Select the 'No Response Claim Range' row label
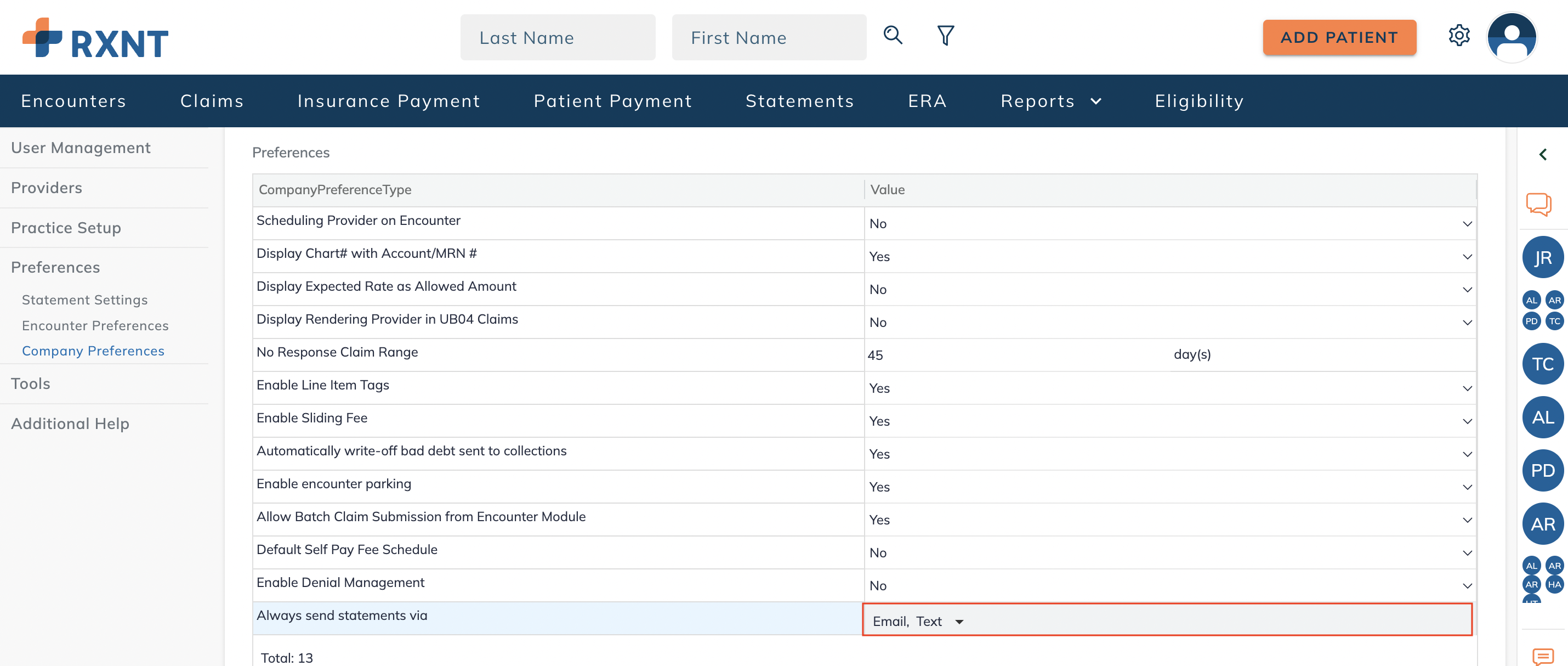 coord(337,352)
